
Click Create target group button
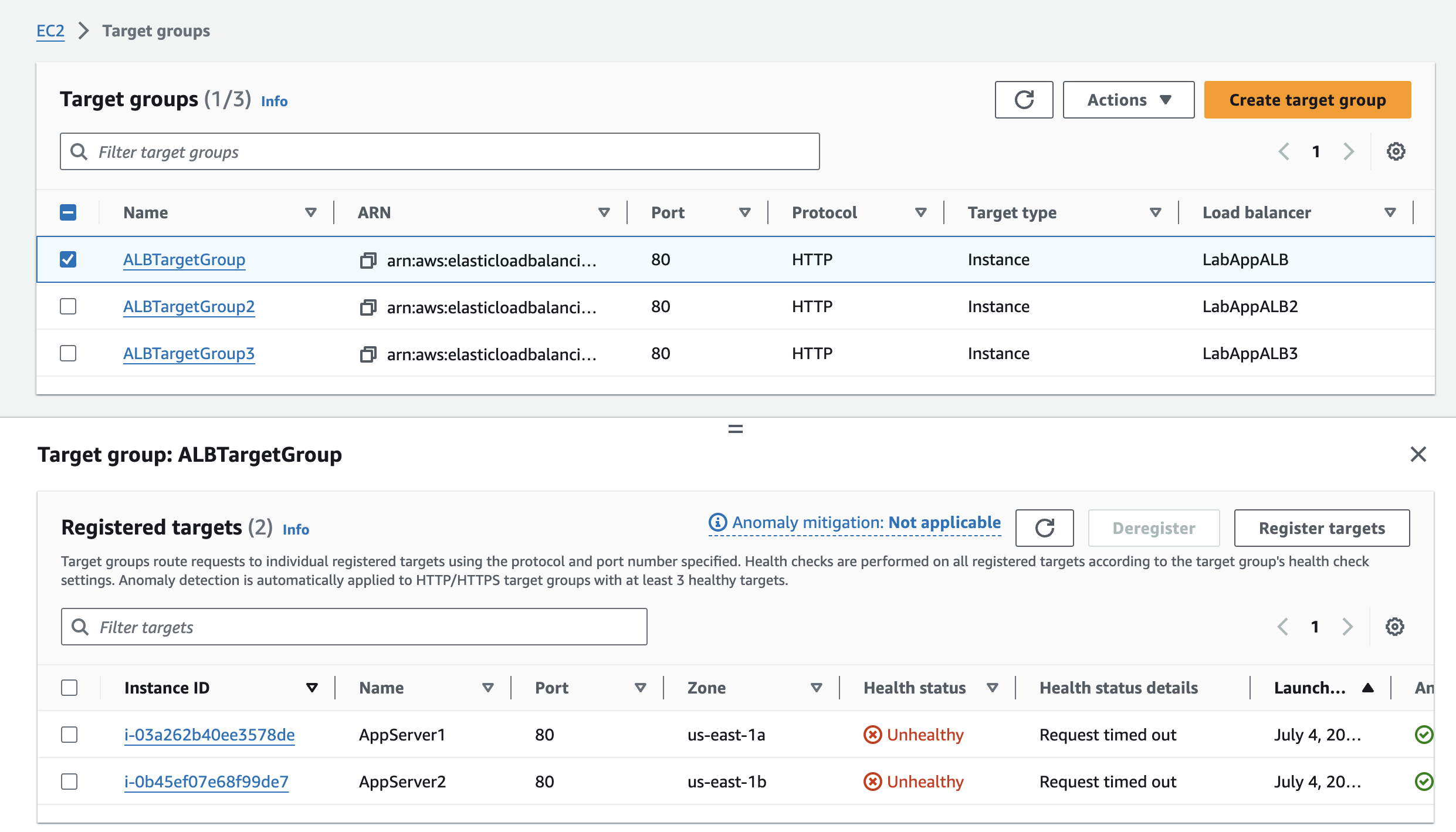tap(1307, 100)
